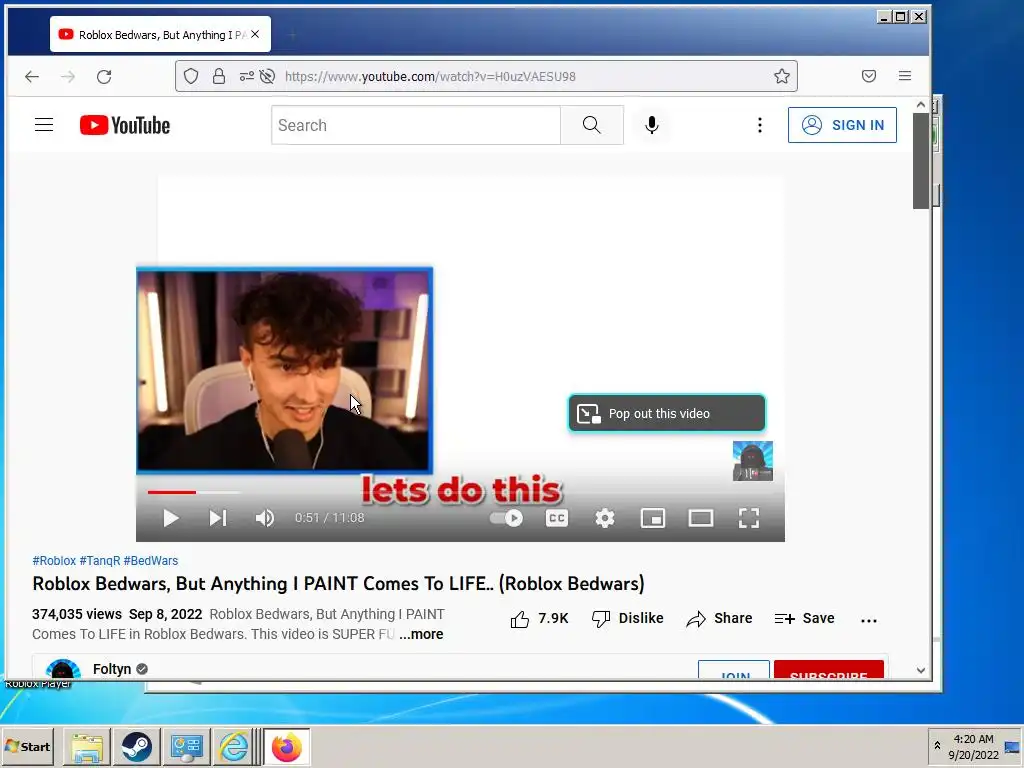This screenshot has width=1024, height=768.
Task: Launch Internet Explorer from the taskbar
Action: click(234, 746)
